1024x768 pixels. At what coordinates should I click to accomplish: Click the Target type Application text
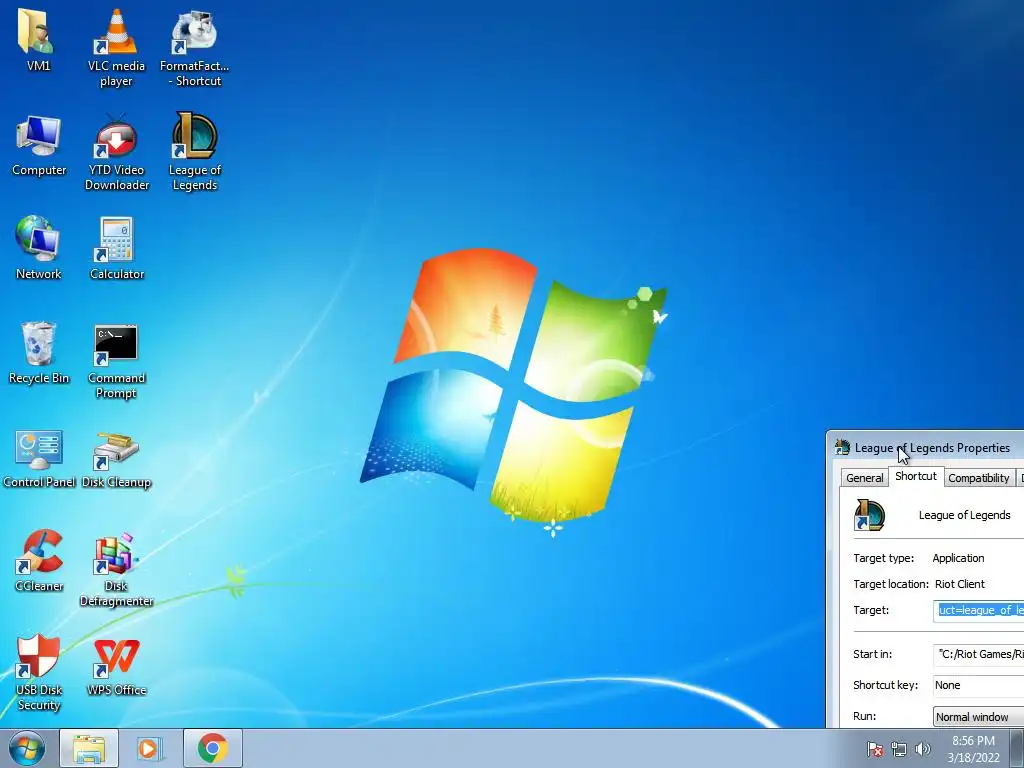tap(958, 558)
